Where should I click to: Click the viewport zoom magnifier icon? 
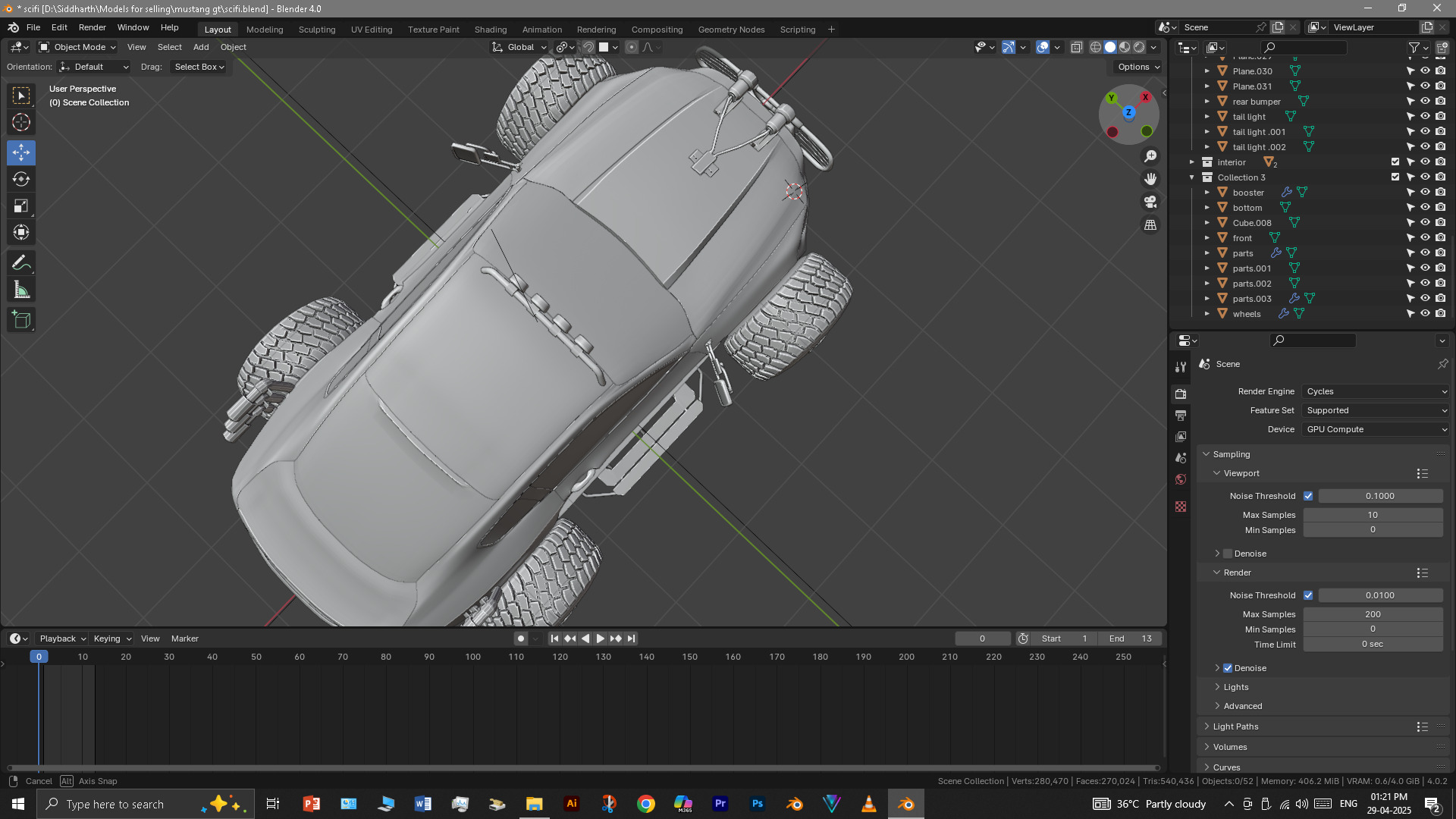tap(1150, 156)
